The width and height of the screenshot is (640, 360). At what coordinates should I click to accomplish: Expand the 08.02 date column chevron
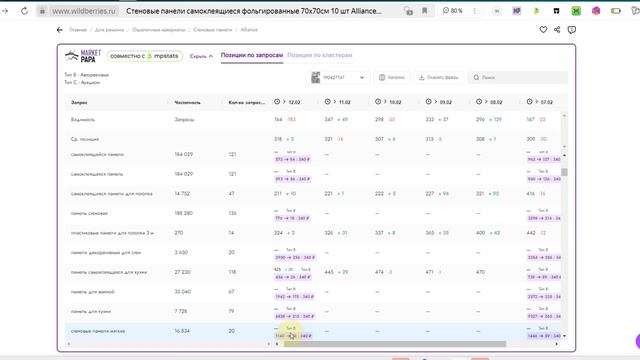(486, 102)
